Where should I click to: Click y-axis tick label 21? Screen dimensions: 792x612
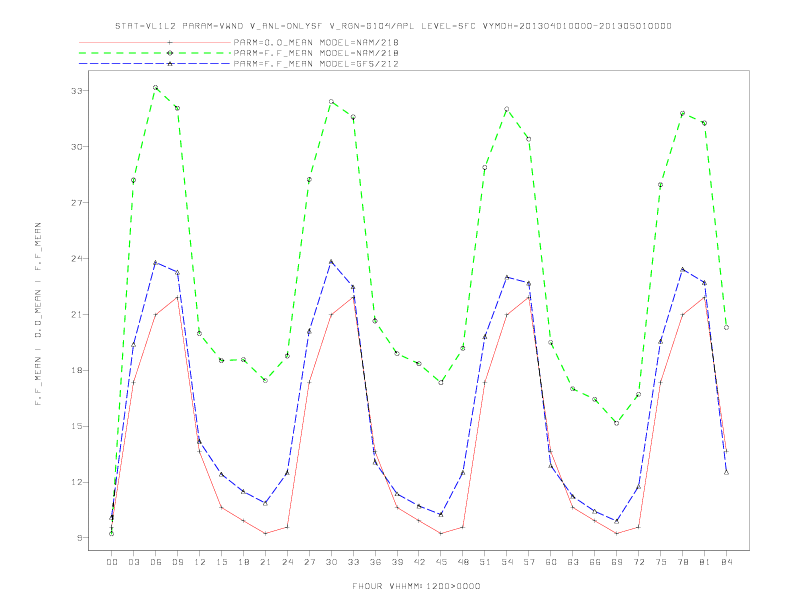tap(77, 315)
